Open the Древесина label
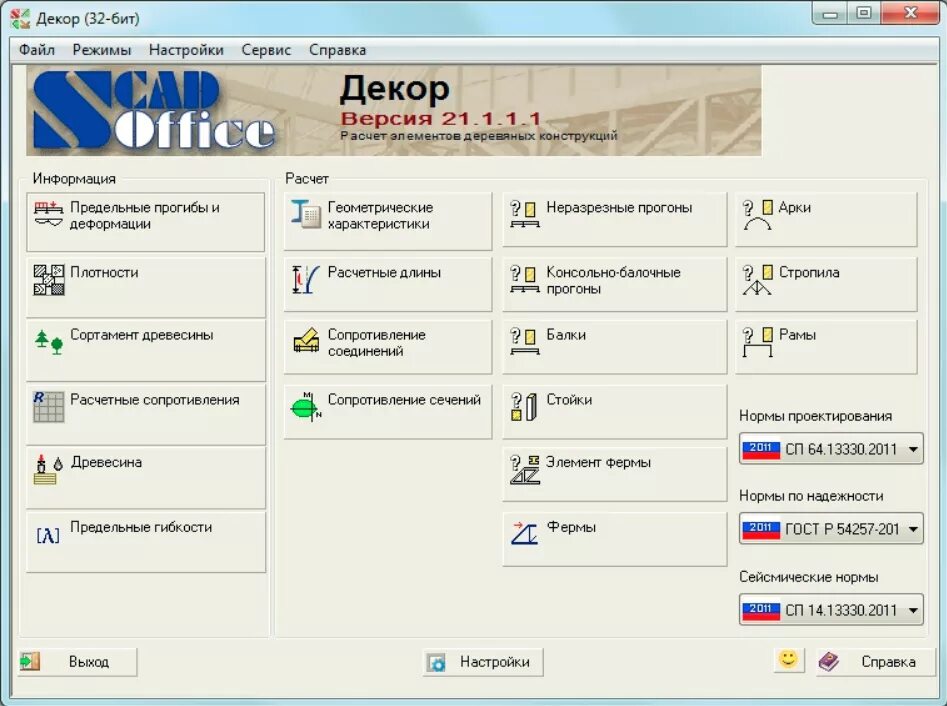947x706 pixels. [106, 462]
